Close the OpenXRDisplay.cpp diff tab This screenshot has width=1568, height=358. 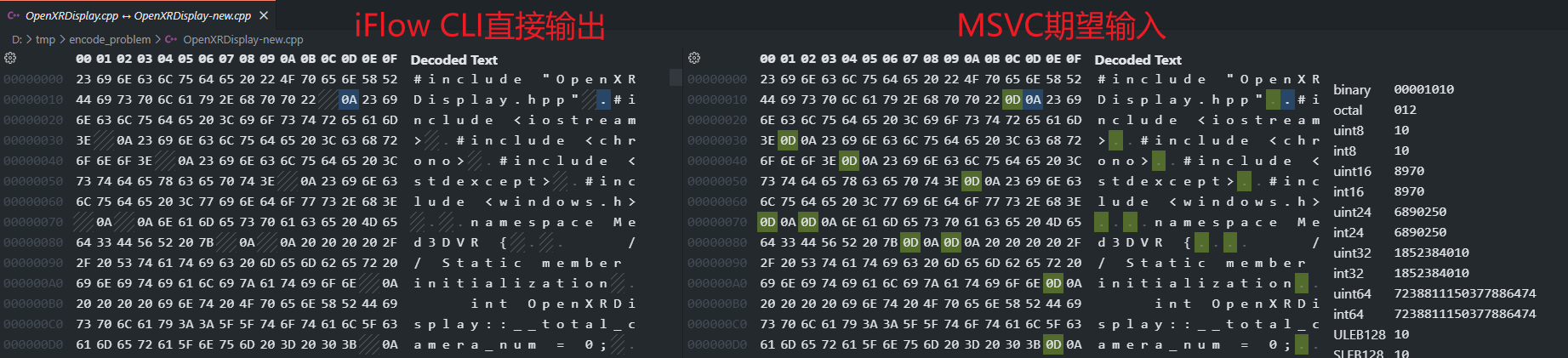point(264,15)
